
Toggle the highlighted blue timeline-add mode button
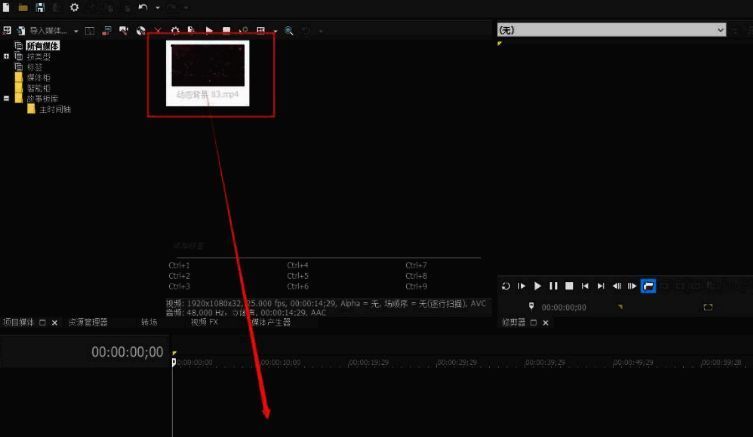(x=648, y=286)
